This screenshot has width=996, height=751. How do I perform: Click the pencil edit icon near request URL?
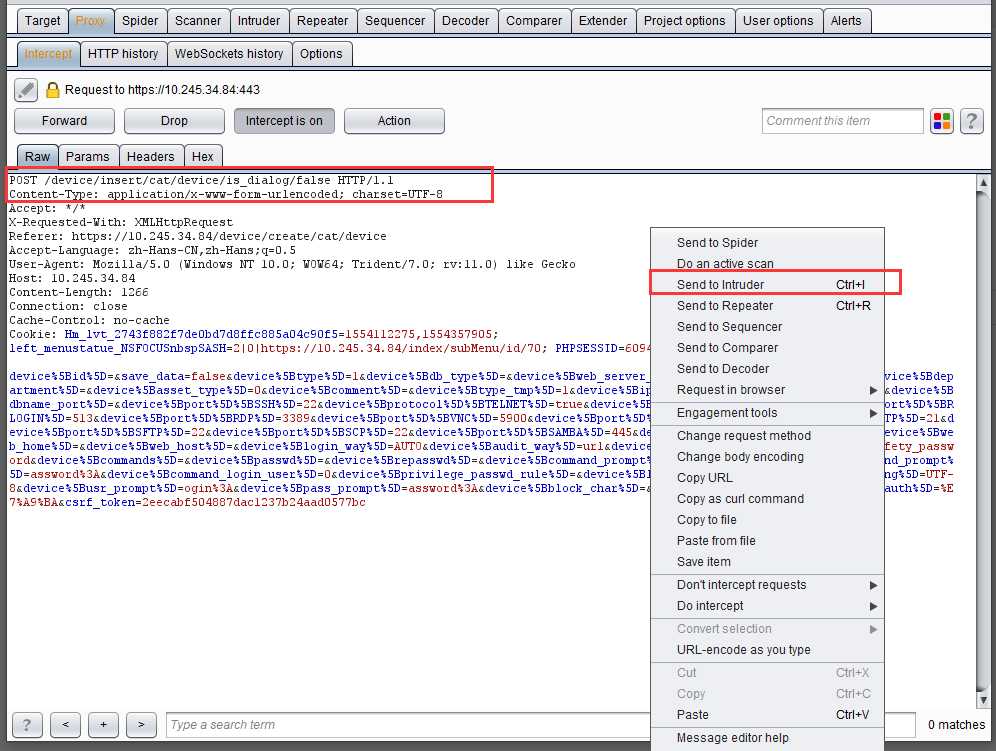click(x=26, y=90)
